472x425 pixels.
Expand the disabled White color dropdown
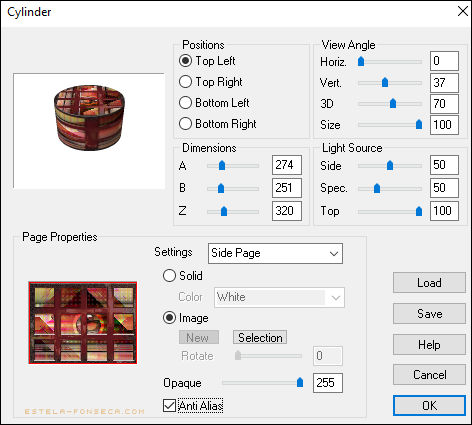click(279, 297)
